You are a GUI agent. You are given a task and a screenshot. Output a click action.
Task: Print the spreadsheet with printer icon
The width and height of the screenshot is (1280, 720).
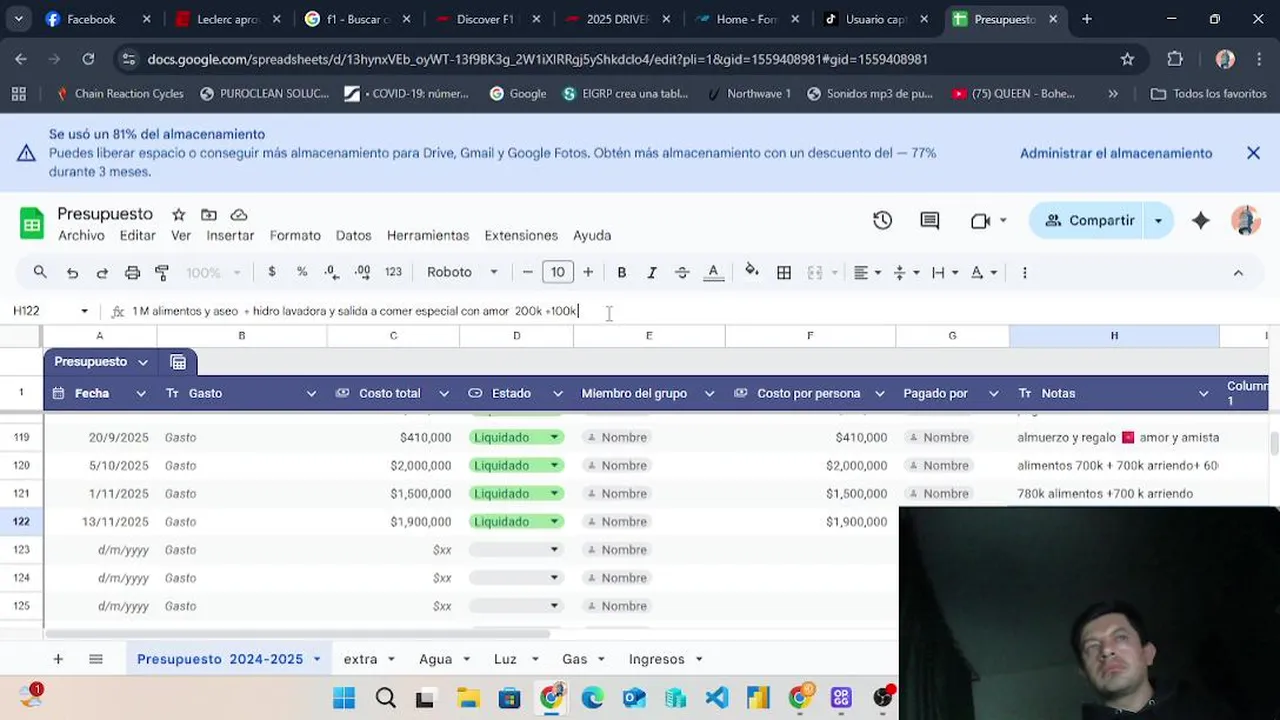(x=132, y=272)
